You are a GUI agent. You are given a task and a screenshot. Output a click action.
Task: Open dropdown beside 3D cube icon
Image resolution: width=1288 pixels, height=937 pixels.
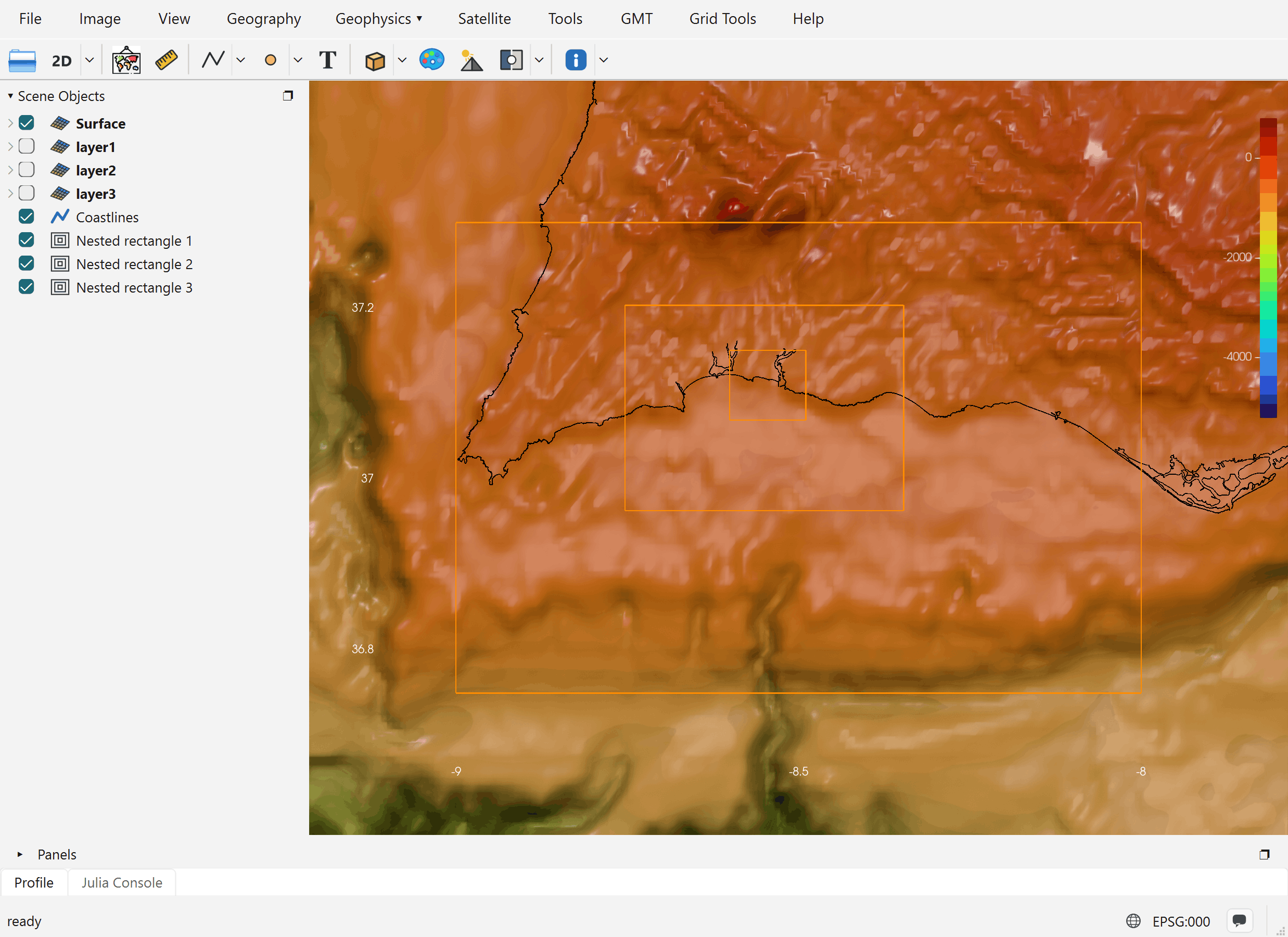pyautogui.click(x=402, y=60)
